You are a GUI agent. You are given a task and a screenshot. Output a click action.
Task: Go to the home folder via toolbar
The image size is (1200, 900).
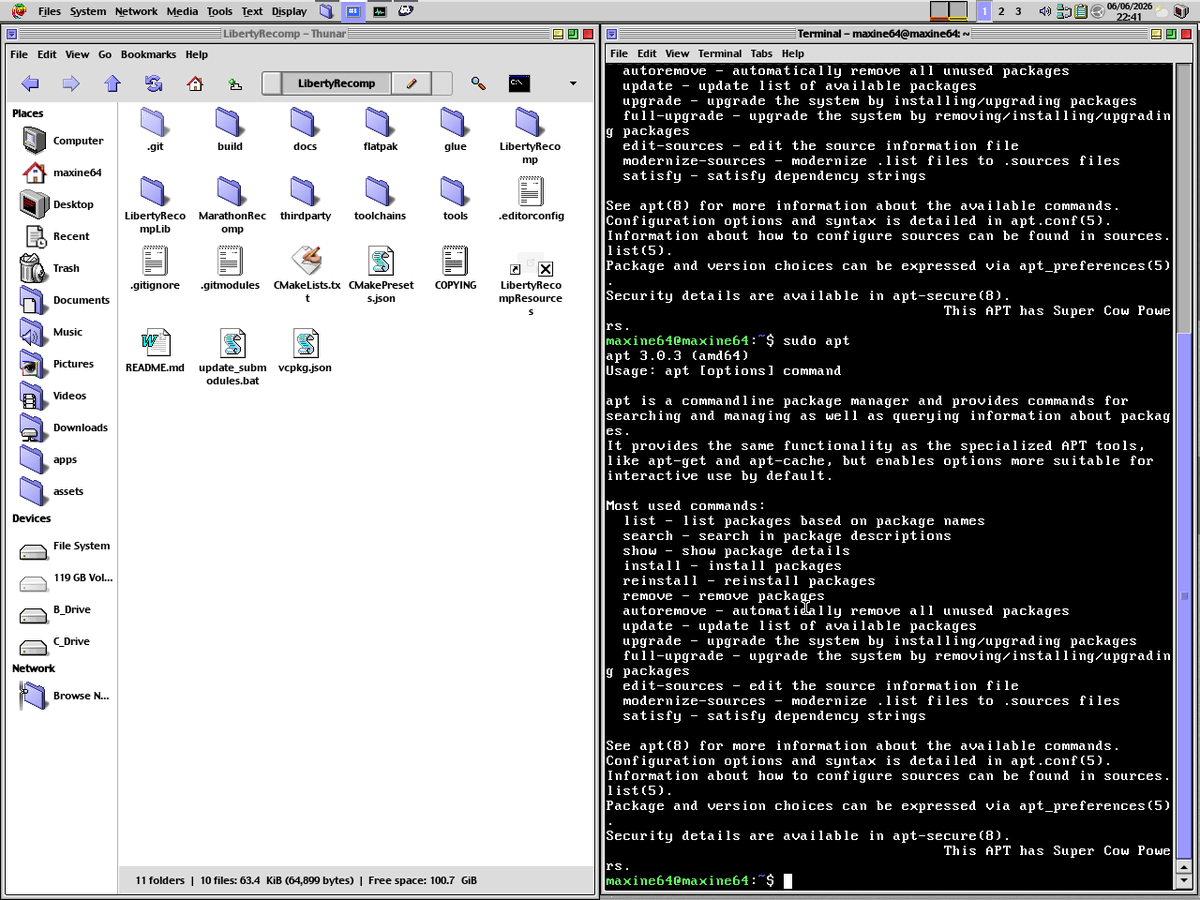pyautogui.click(x=195, y=83)
